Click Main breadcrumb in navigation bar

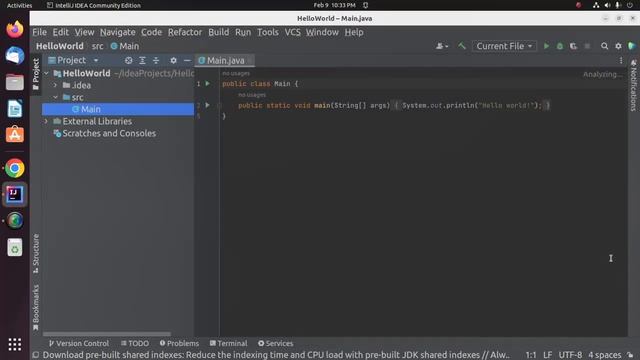coord(125,46)
